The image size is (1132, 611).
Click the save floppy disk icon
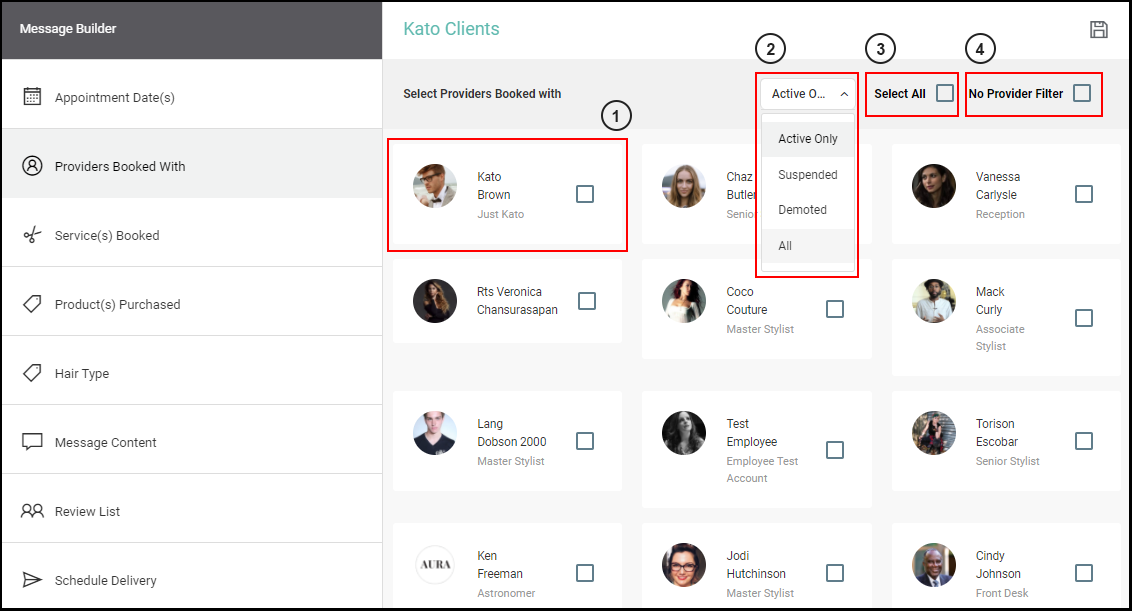tap(1098, 29)
